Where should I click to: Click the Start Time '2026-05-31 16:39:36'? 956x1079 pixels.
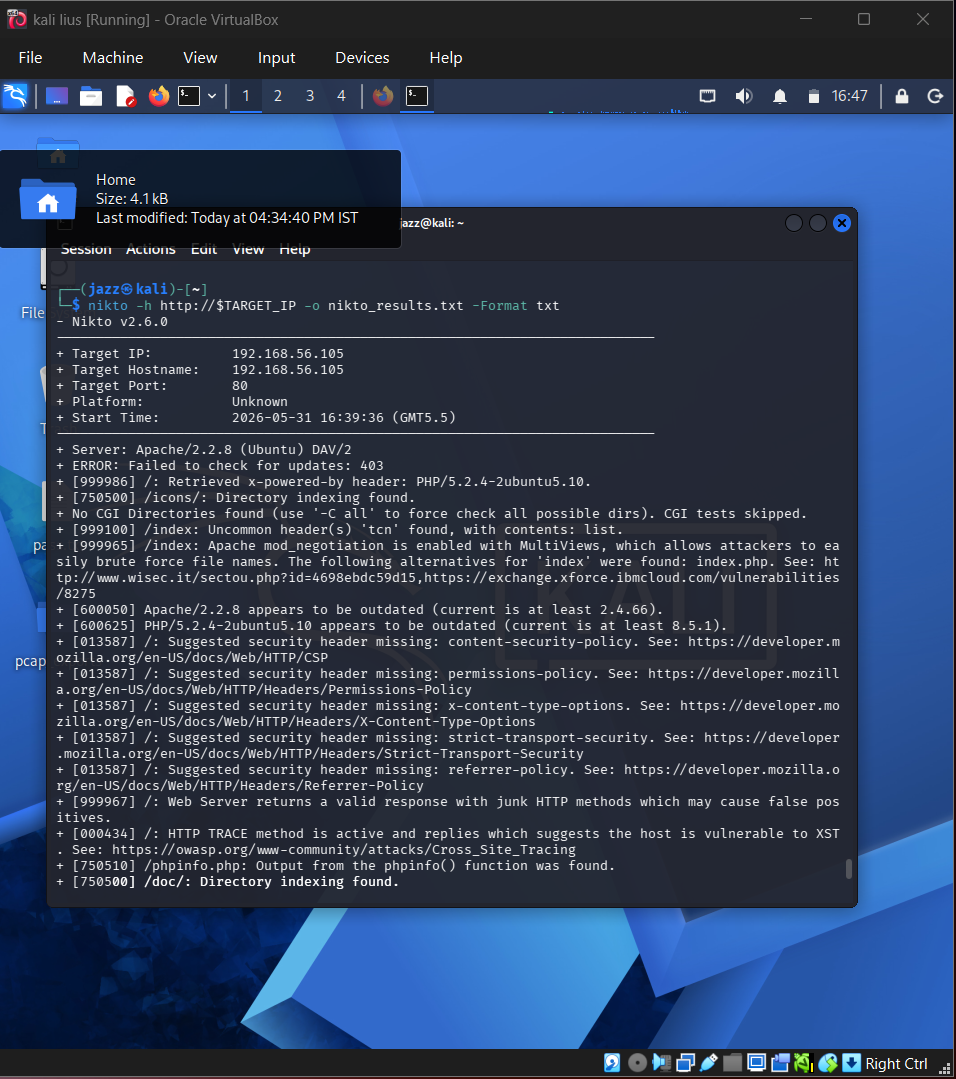(308, 418)
